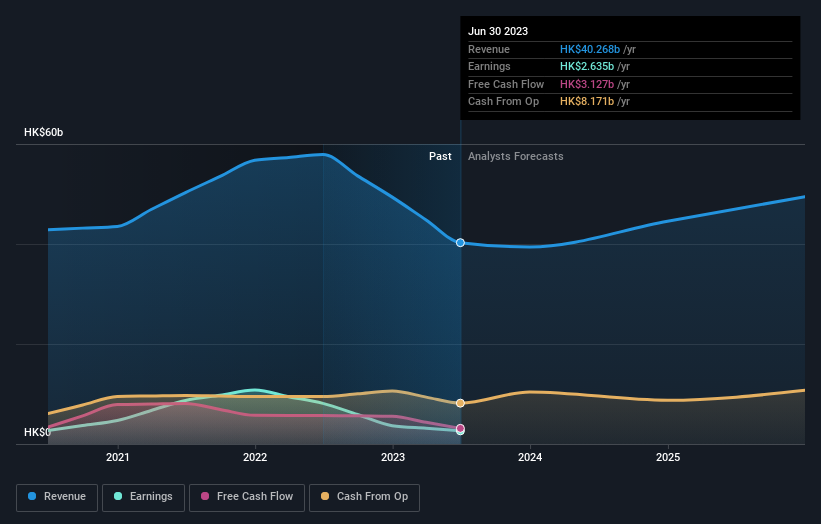Click the Free Cash Flow label in tooltip
The width and height of the screenshot is (821, 524).
pos(506,84)
